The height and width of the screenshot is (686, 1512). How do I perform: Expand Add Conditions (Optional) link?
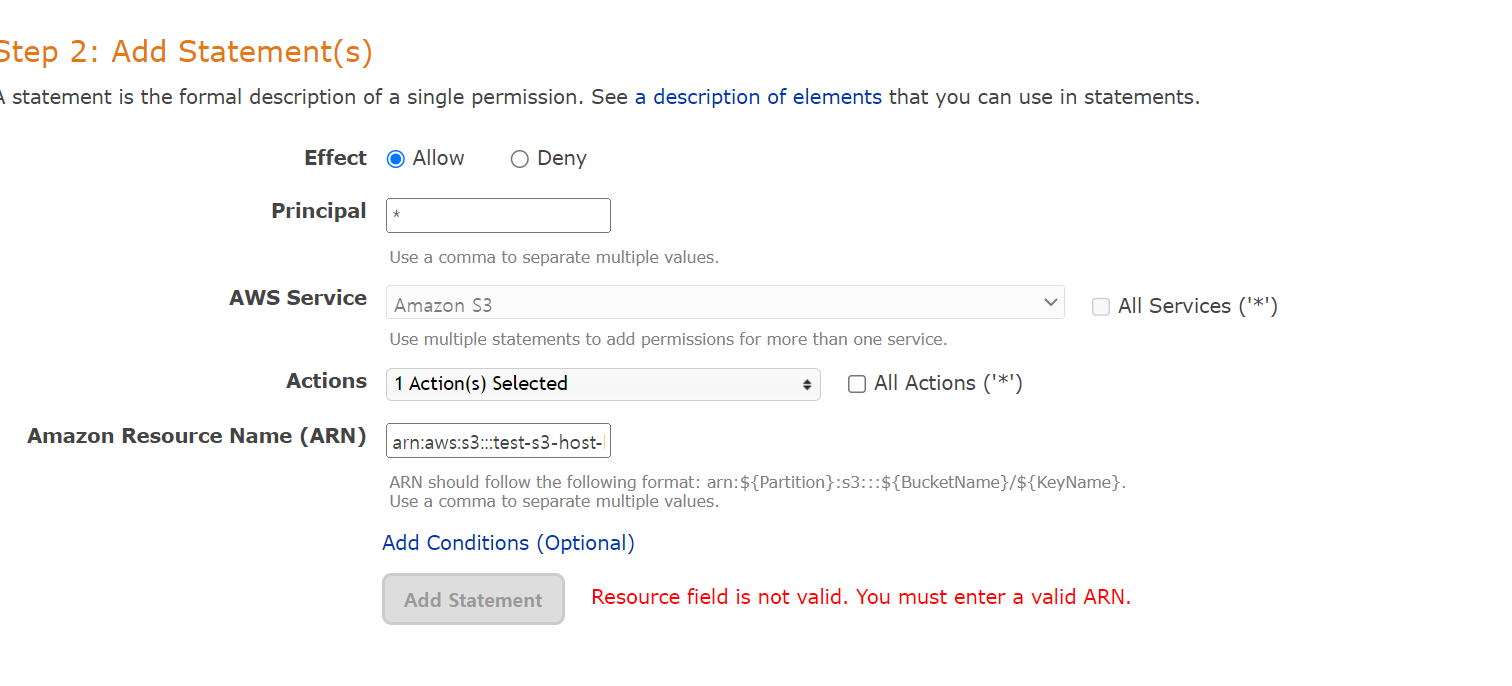tap(508, 543)
